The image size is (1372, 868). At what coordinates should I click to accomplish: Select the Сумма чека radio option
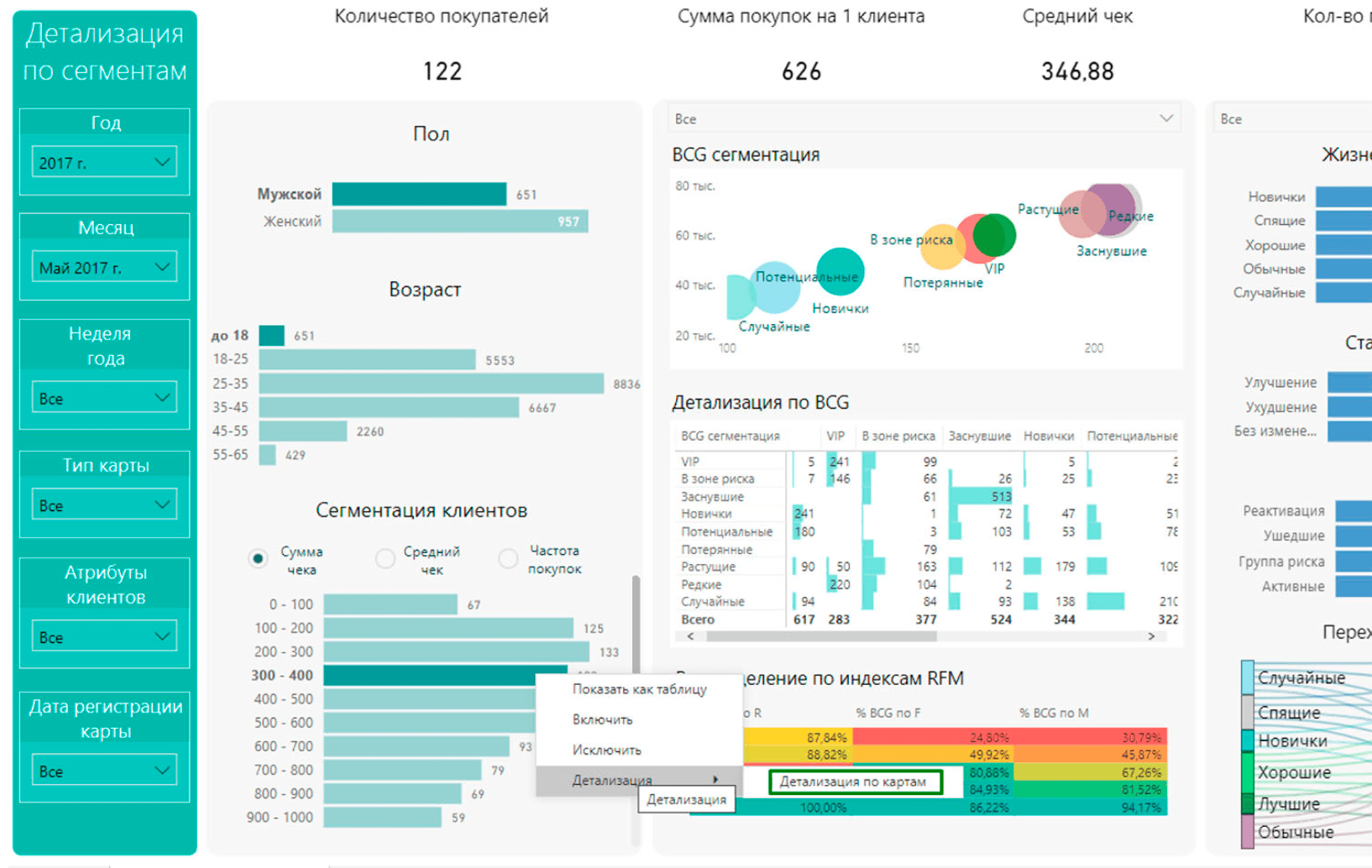259,558
